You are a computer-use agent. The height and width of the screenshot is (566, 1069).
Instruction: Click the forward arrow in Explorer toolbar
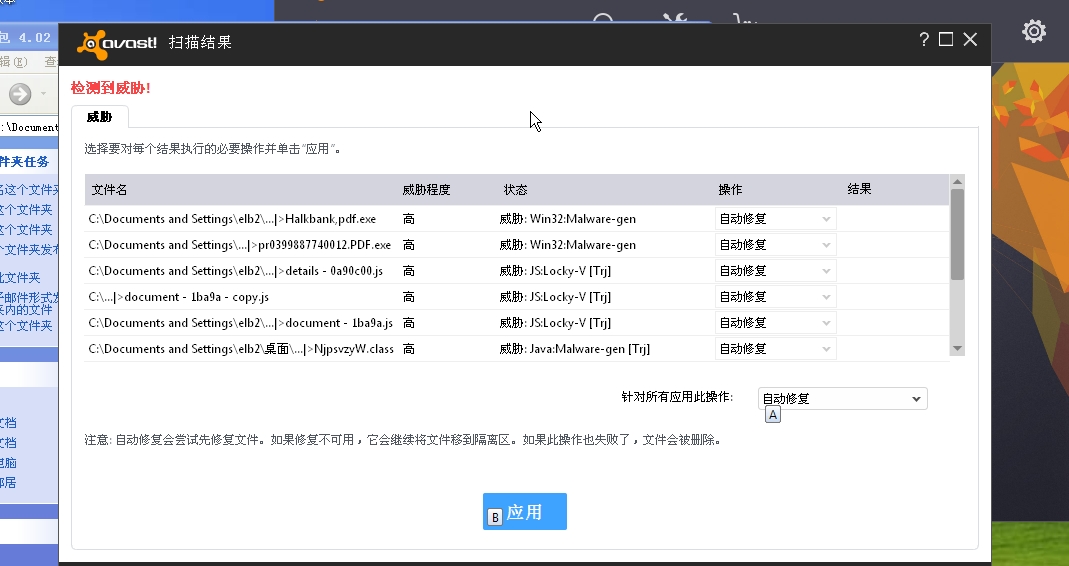[20, 94]
